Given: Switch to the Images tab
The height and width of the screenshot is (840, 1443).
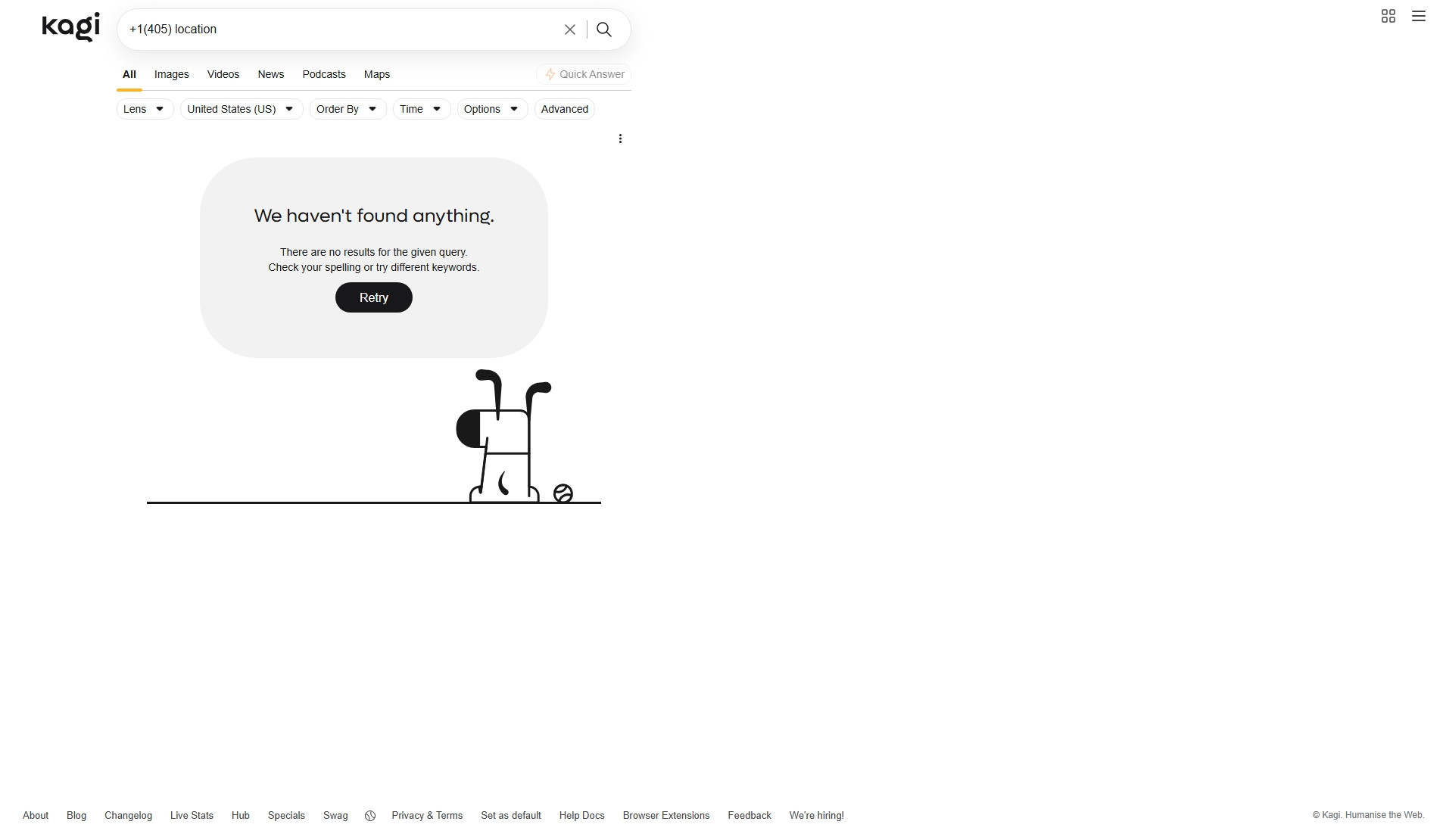Looking at the screenshot, I should (x=172, y=74).
